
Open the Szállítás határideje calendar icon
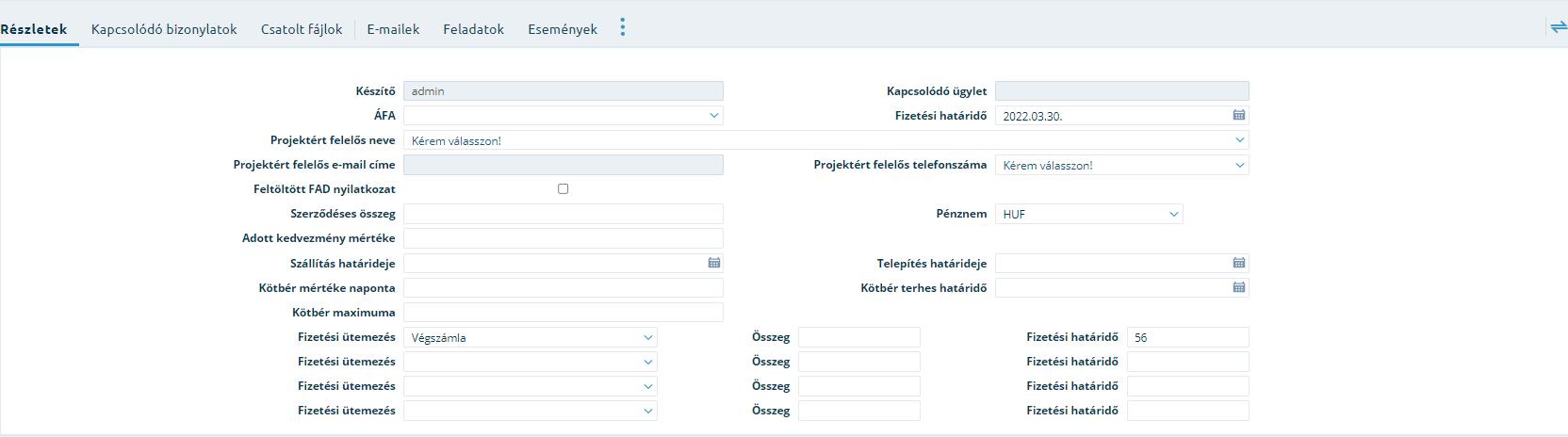click(714, 263)
